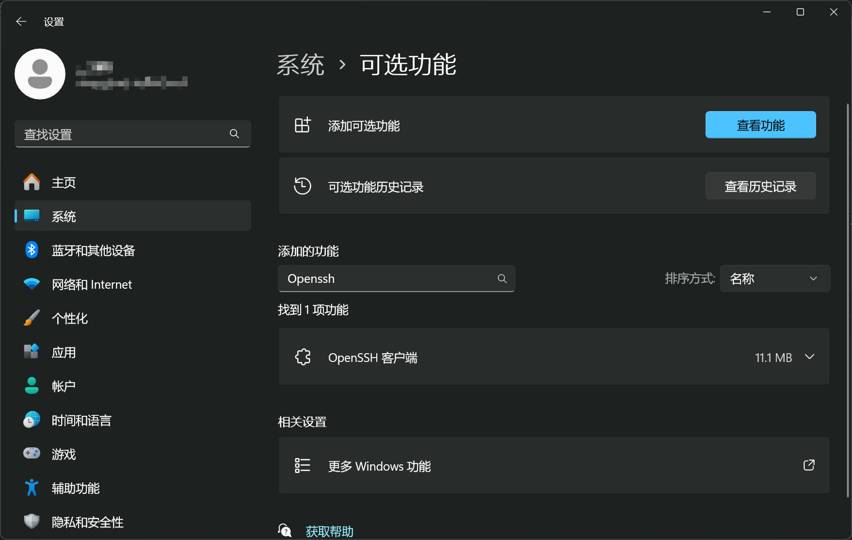Open 应用 apps settings

64,353
